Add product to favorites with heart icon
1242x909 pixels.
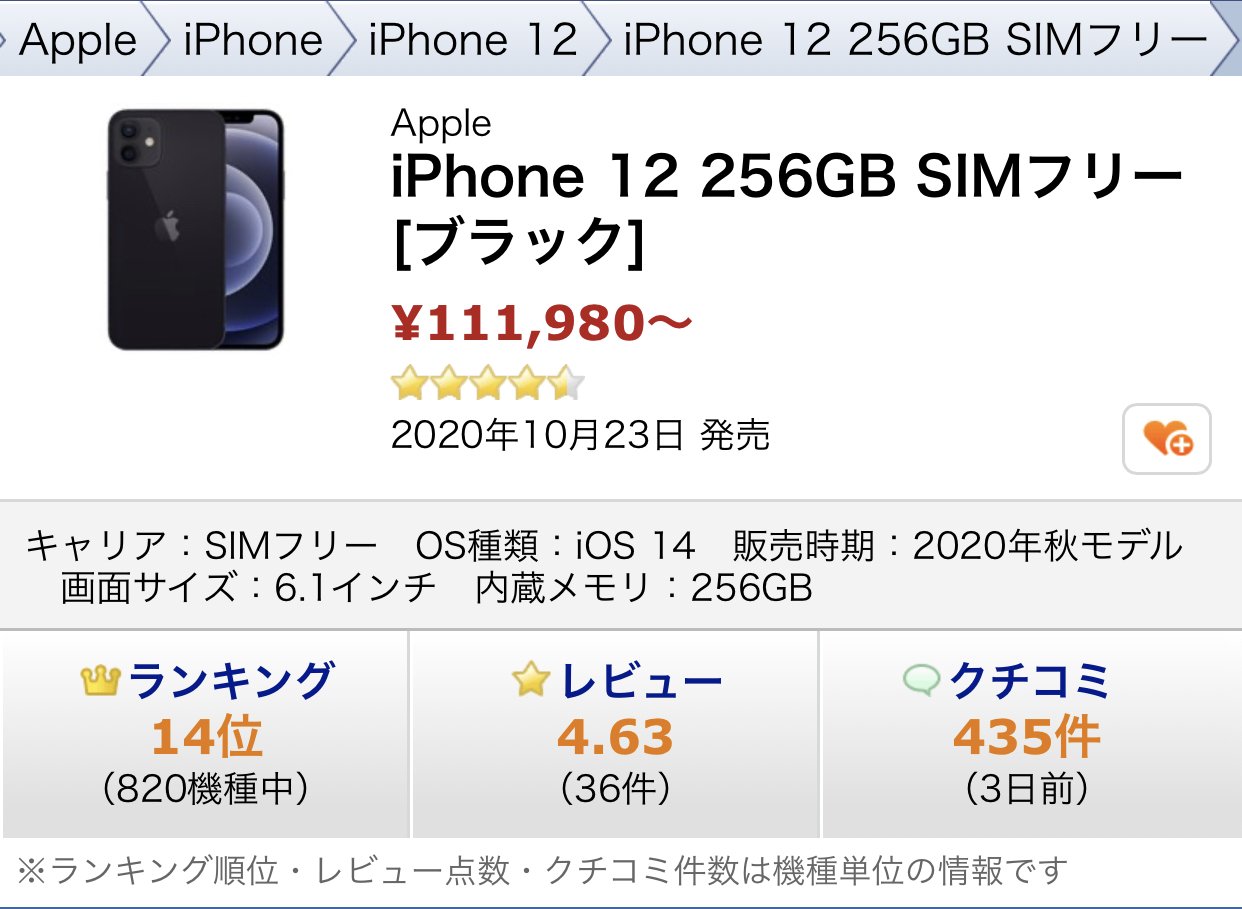tap(1166, 438)
